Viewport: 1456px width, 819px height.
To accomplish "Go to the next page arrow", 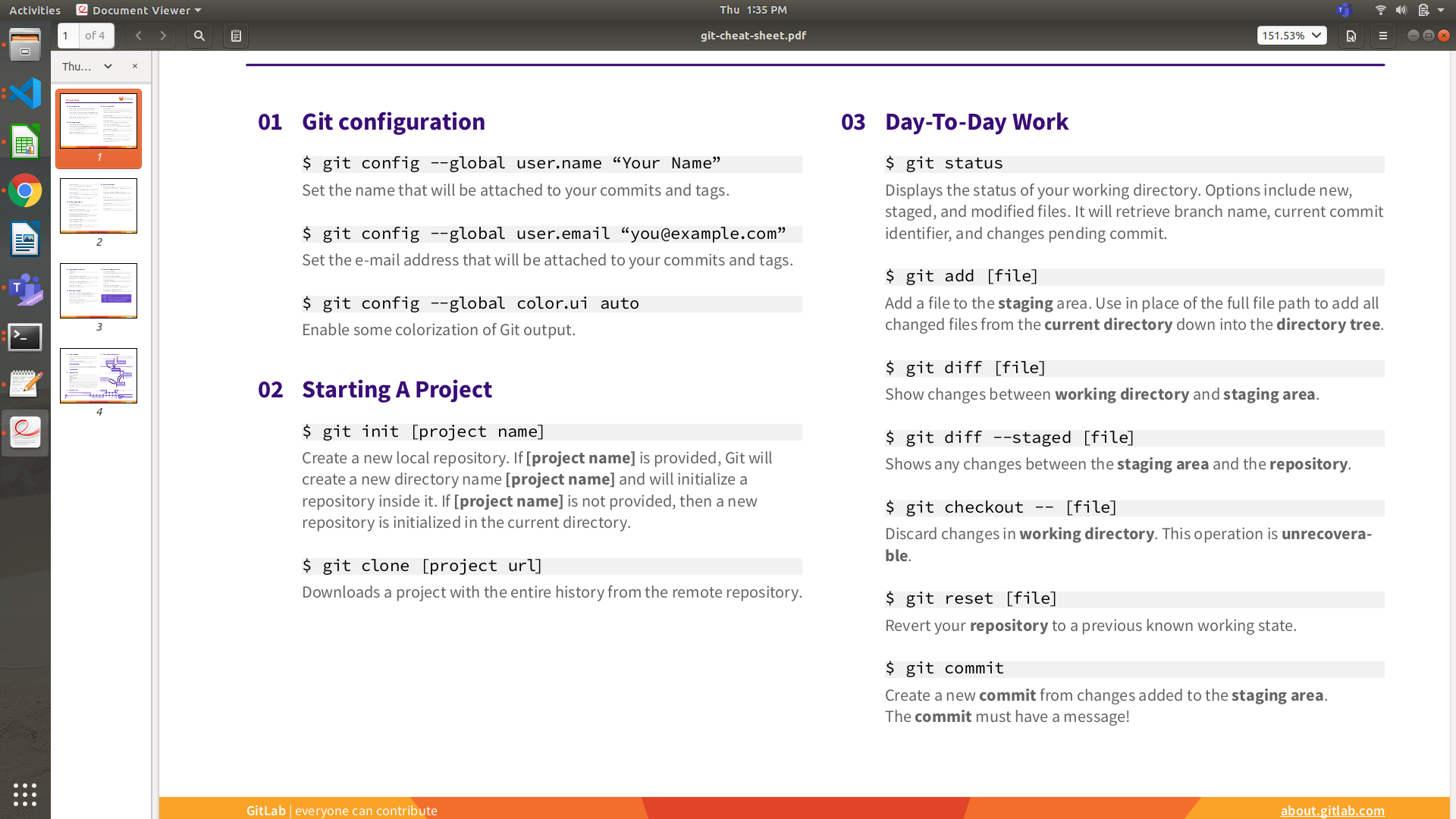I will [162, 36].
